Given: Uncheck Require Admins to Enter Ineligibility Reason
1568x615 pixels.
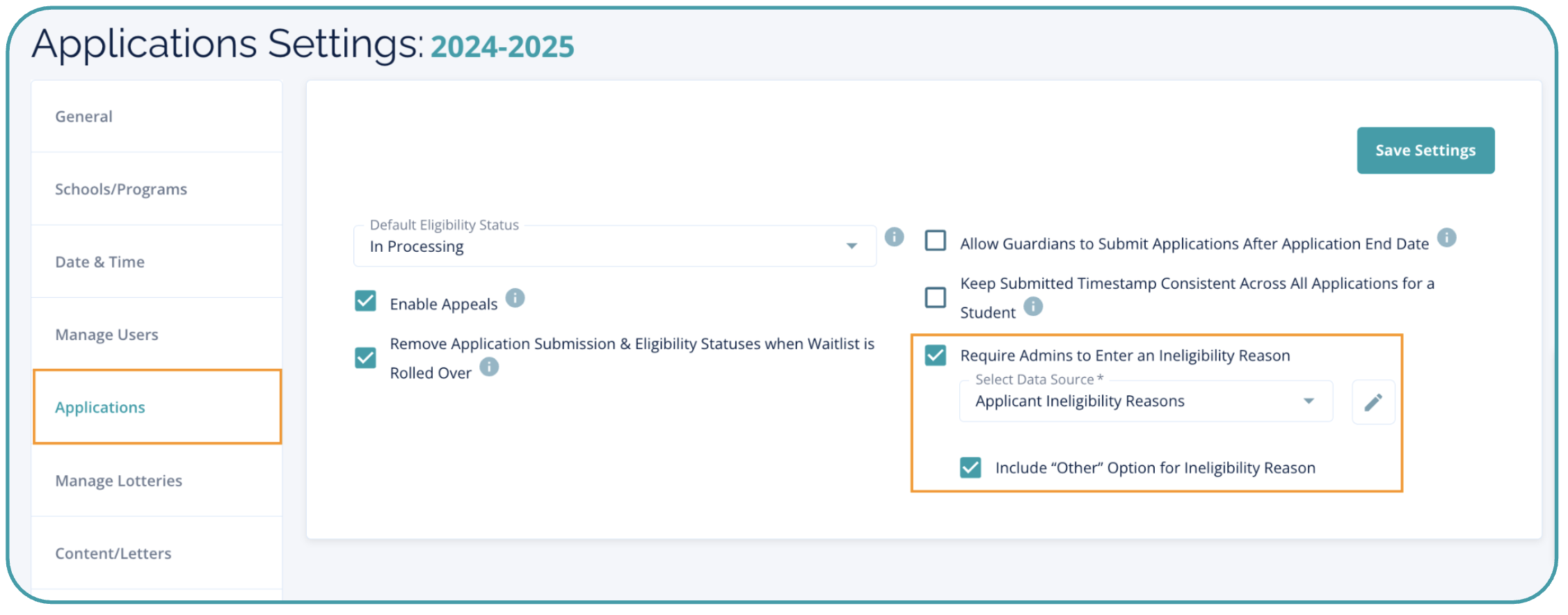Looking at the screenshot, I should [935, 355].
